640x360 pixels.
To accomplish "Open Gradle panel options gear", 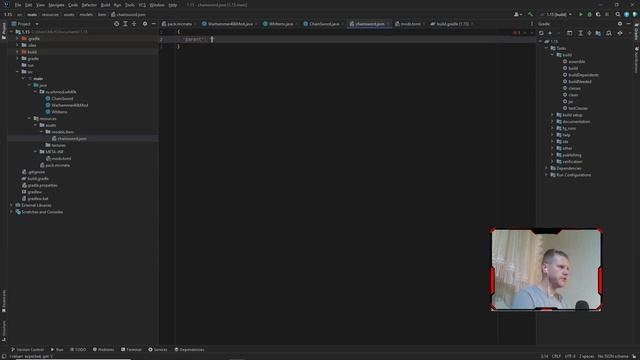I will (620, 24).
